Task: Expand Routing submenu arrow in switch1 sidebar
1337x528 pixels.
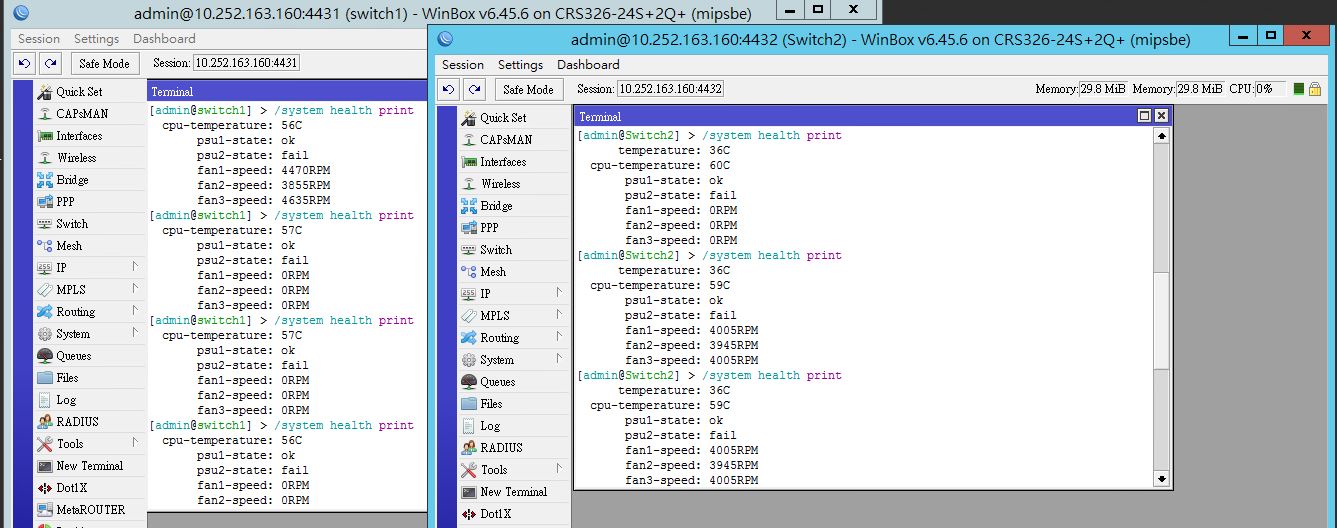Action: [x=135, y=311]
